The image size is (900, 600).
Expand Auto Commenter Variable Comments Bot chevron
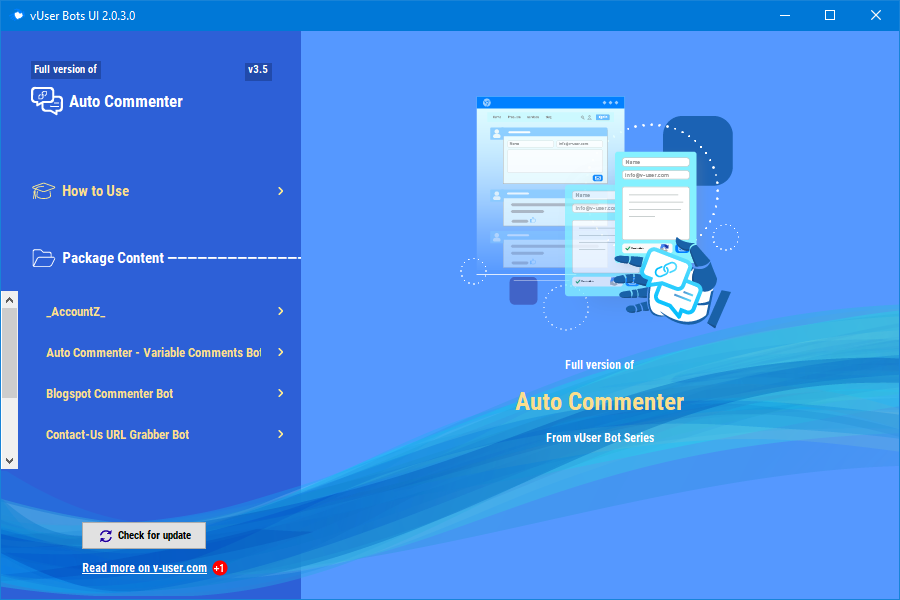(281, 353)
